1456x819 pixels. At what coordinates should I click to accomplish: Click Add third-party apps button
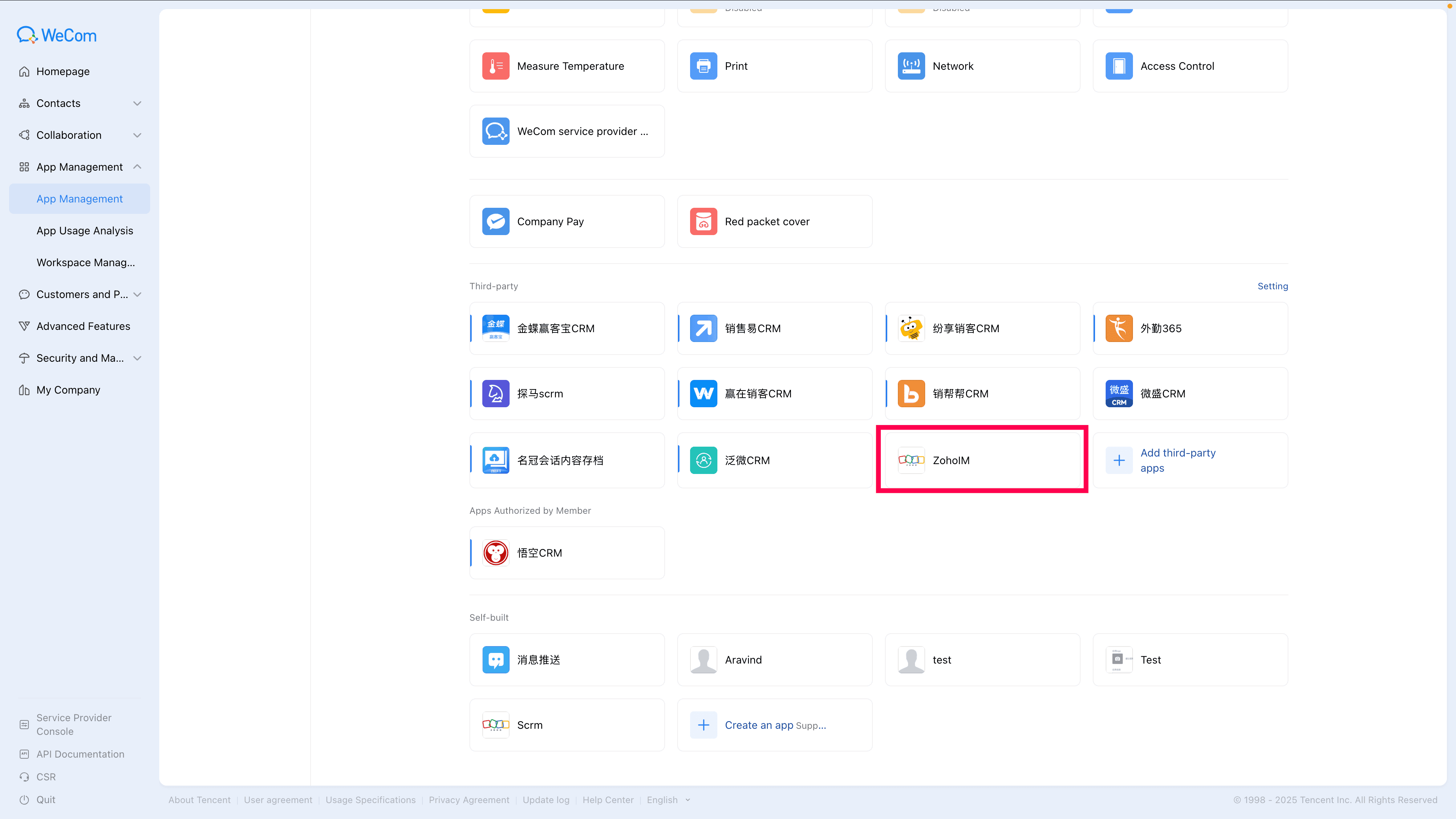coord(1177,460)
